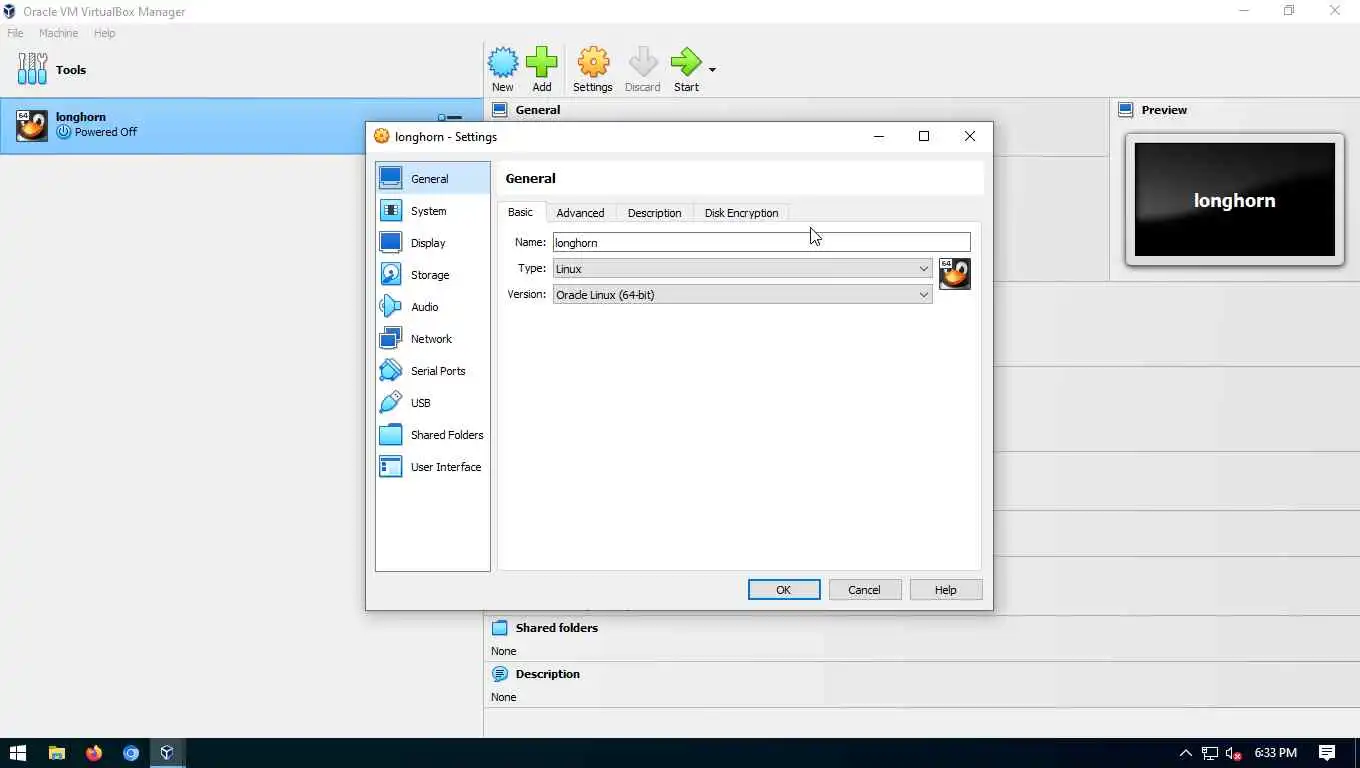Click the network tray icon

tap(1210, 753)
